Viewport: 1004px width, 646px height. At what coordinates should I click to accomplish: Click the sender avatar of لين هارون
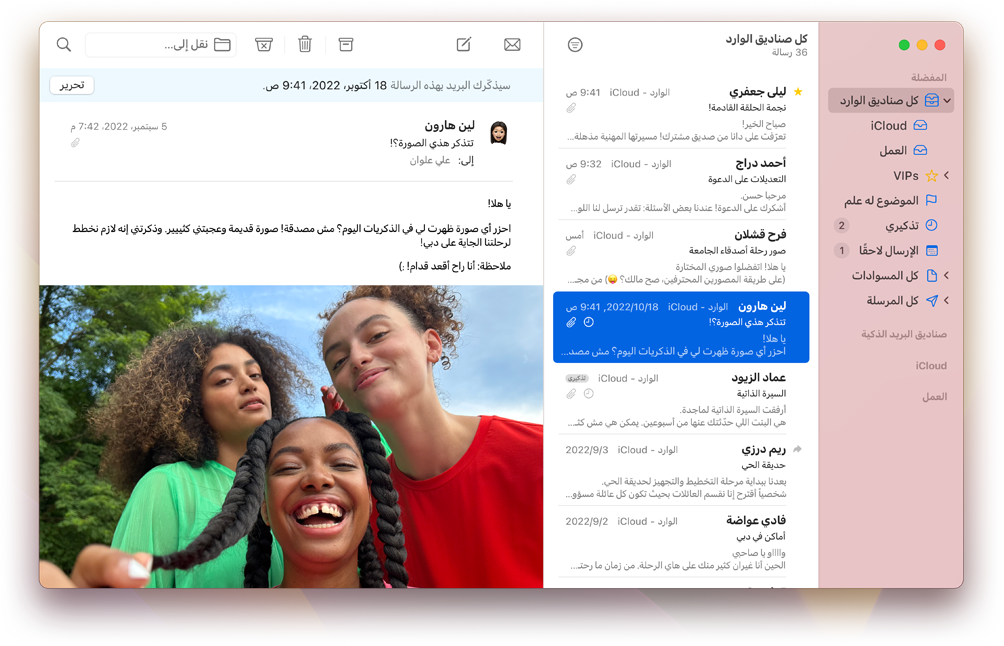tap(498, 133)
